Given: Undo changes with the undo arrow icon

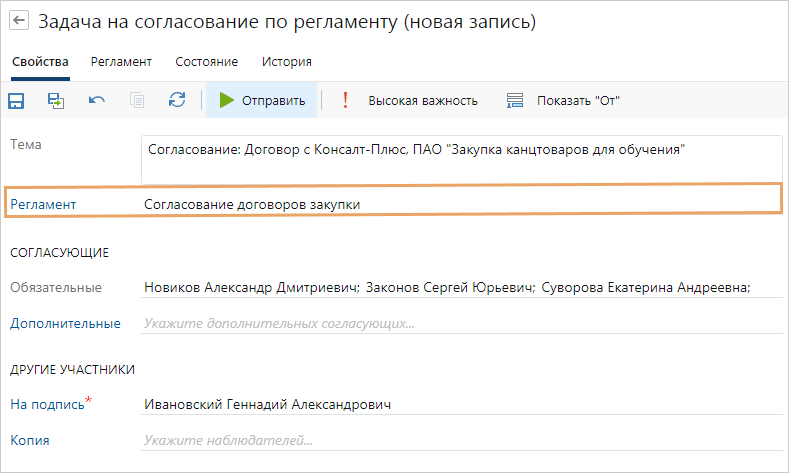Looking at the screenshot, I should click(x=97, y=100).
